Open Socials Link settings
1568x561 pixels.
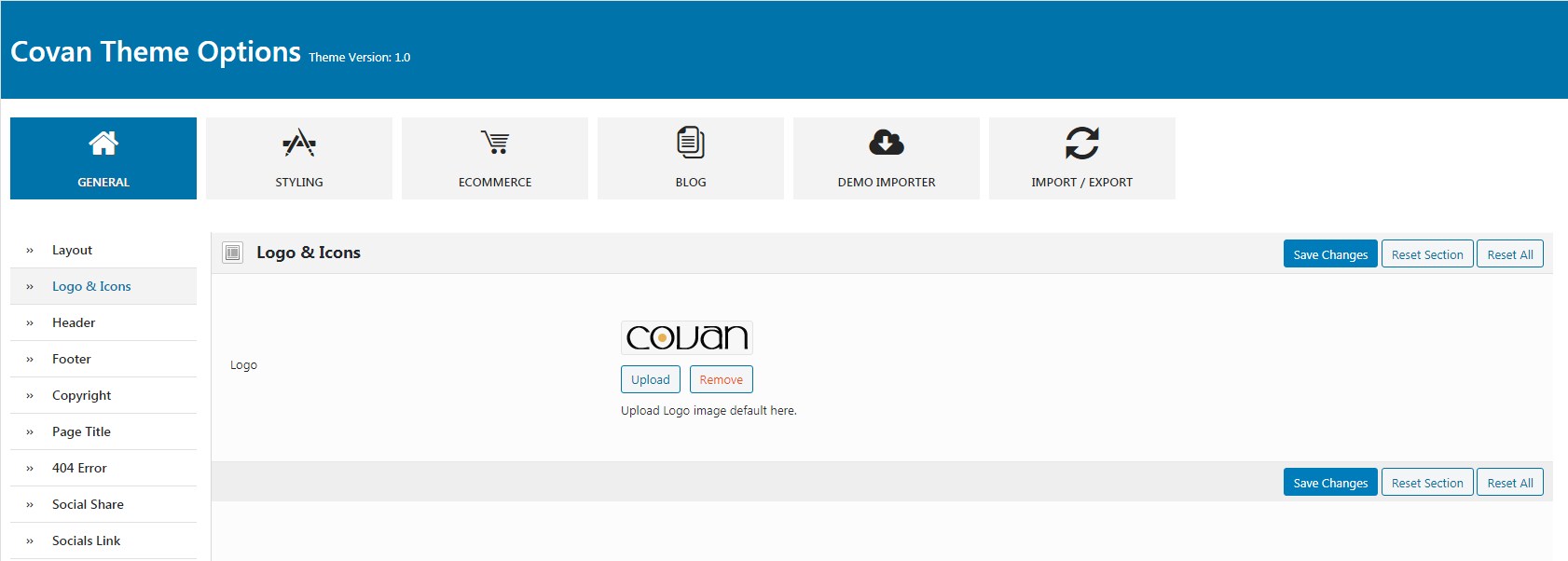(x=103, y=540)
